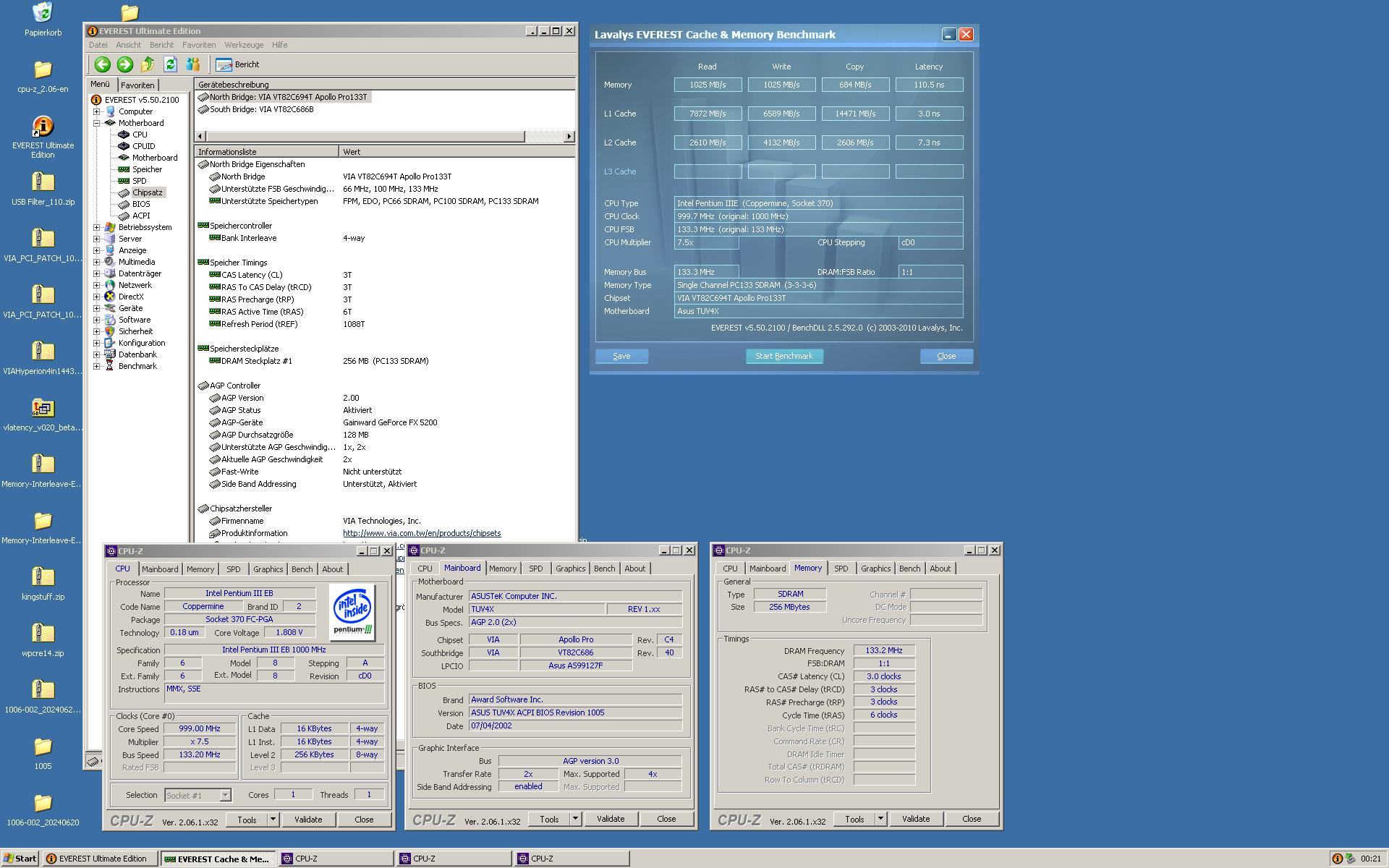Click the green Back arrow in EVEREST toolbar
This screenshot has height=868, width=1389.
(x=102, y=64)
